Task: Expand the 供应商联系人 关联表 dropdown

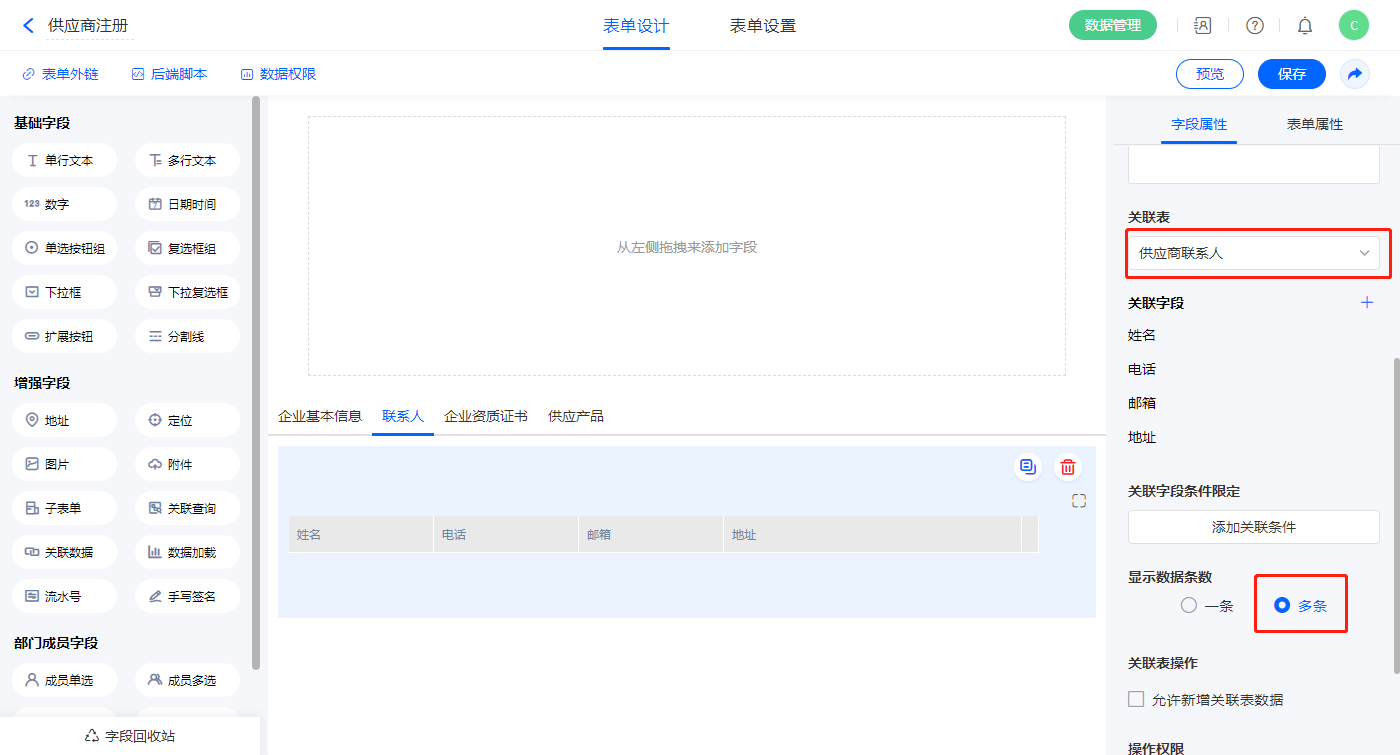Action: click(x=1253, y=254)
